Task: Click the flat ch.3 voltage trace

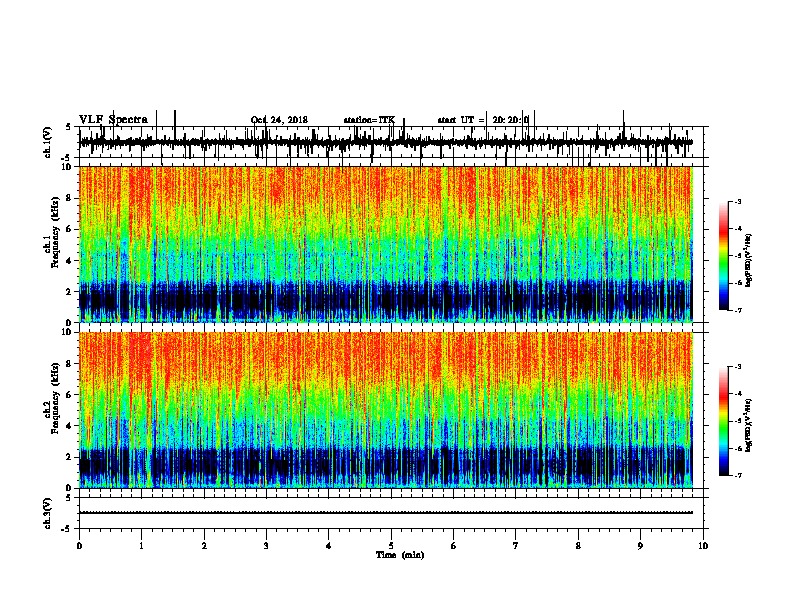Action: click(386, 513)
